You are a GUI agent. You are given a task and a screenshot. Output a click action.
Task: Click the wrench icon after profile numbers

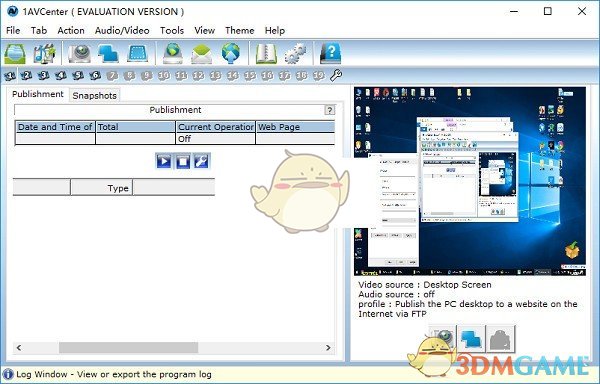(x=336, y=75)
